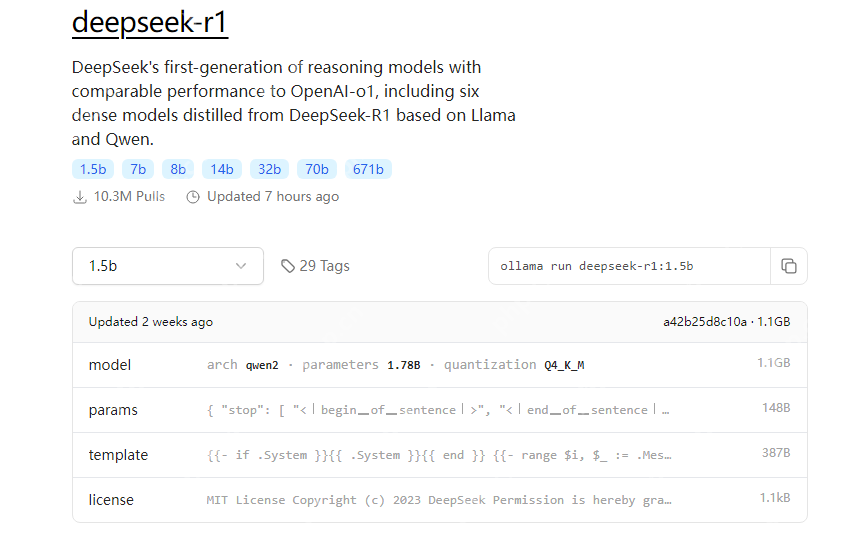The image size is (847, 540).
Task: Open the 29 Tags link
Action: click(x=315, y=266)
